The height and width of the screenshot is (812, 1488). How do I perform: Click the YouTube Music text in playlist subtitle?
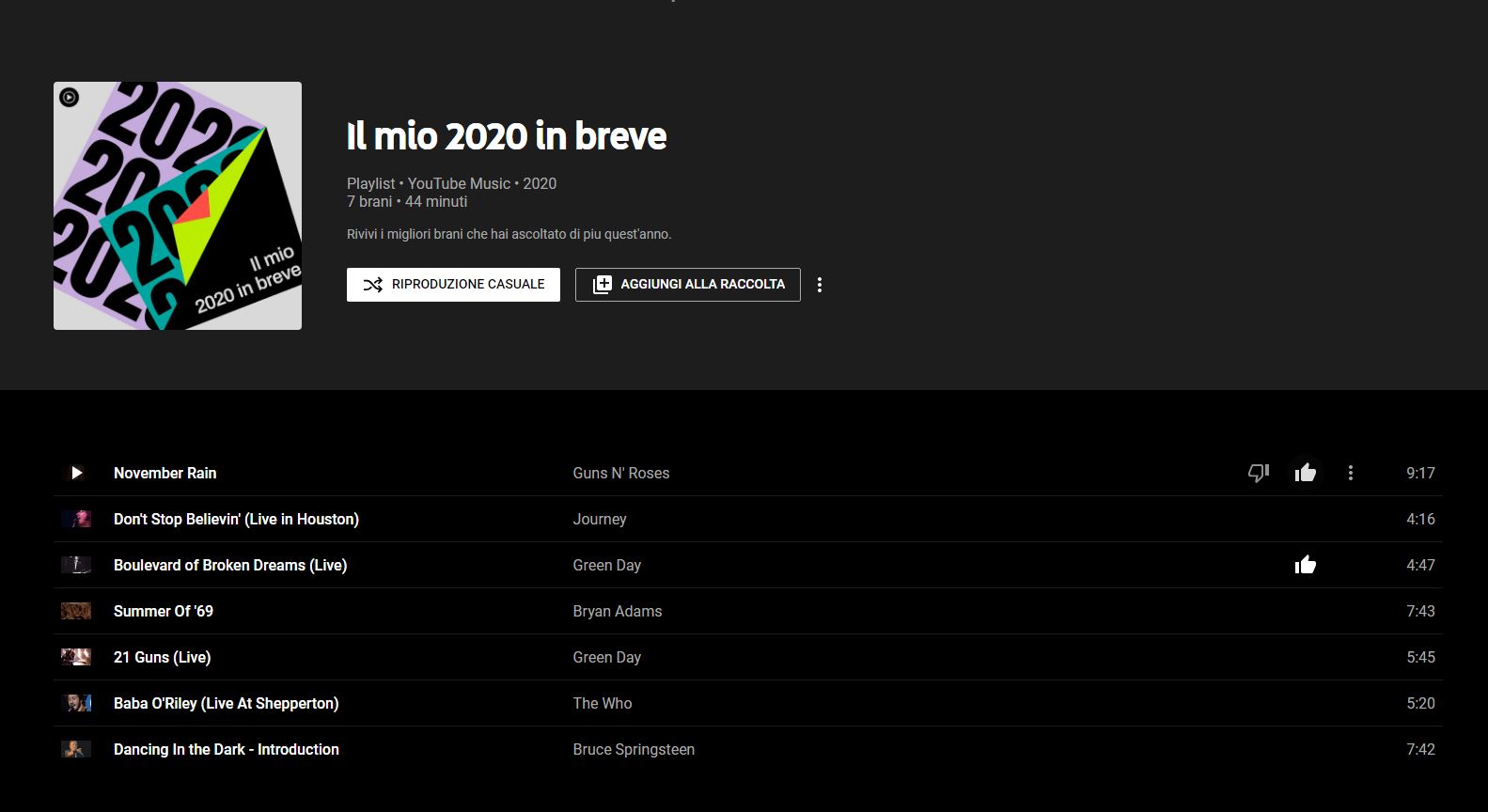tap(459, 183)
